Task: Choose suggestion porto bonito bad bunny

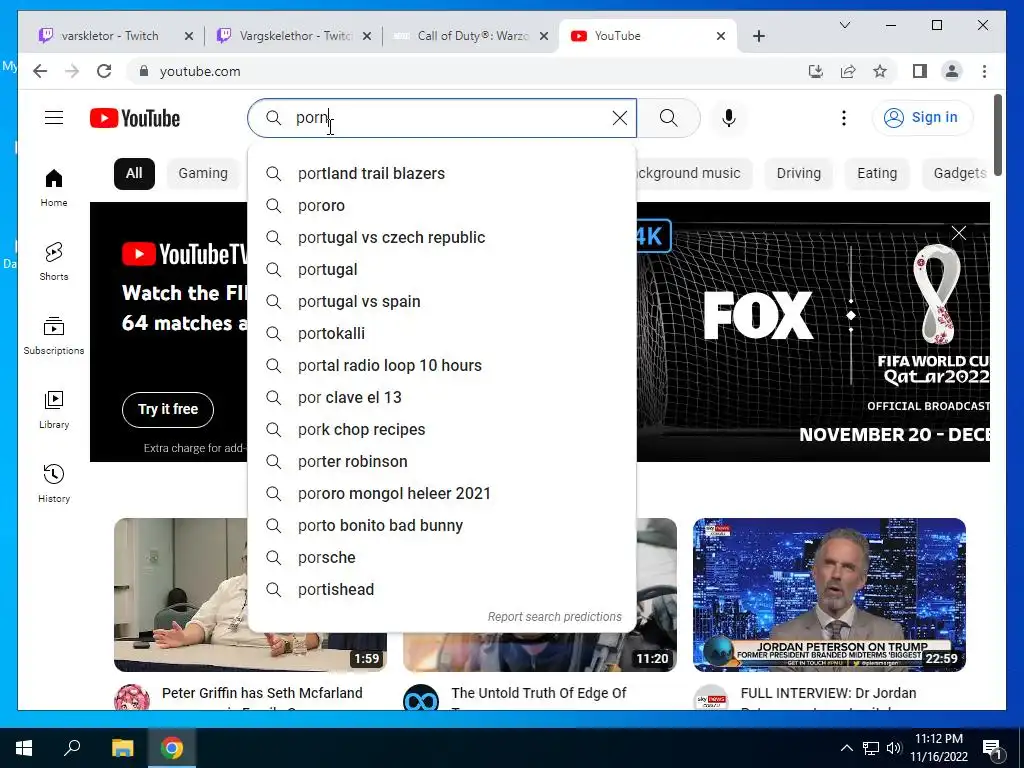Action: coord(442,525)
